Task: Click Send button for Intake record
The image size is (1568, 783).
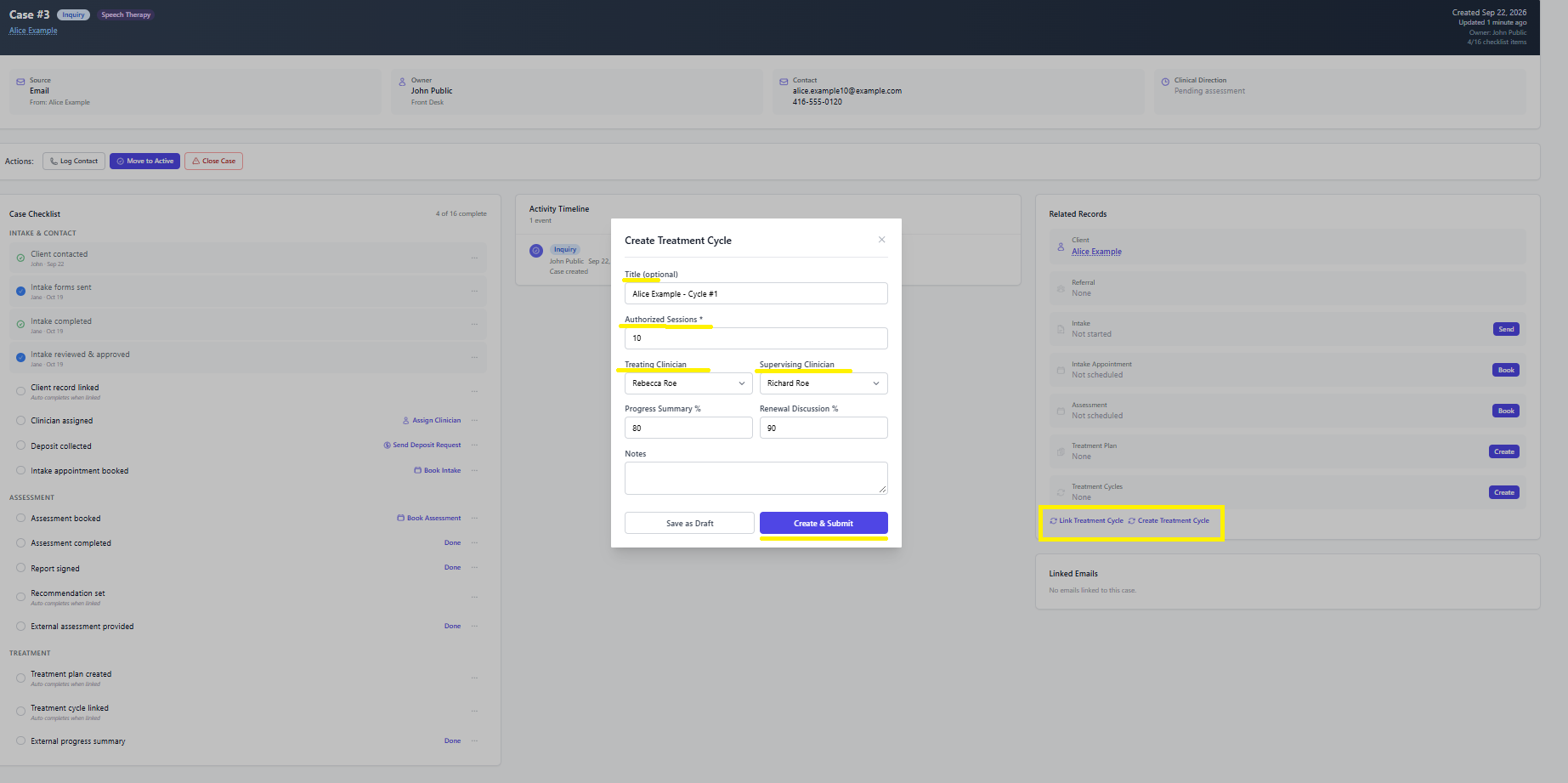Action: [1506, 329]
